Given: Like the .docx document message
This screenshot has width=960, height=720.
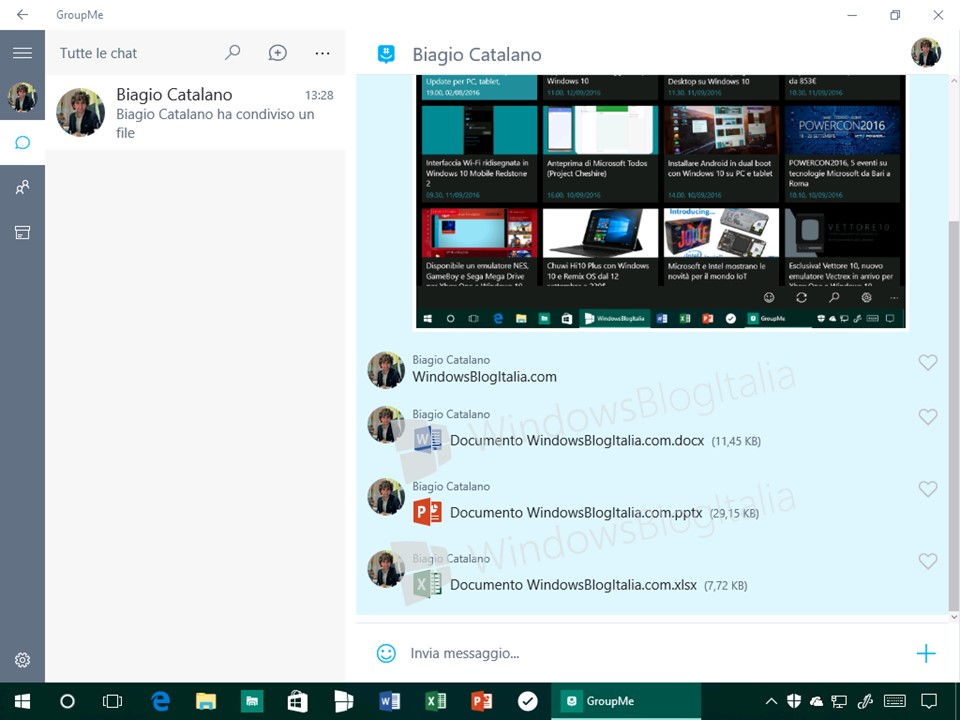Looking at the screenshot, I should [x=928, y=417].
